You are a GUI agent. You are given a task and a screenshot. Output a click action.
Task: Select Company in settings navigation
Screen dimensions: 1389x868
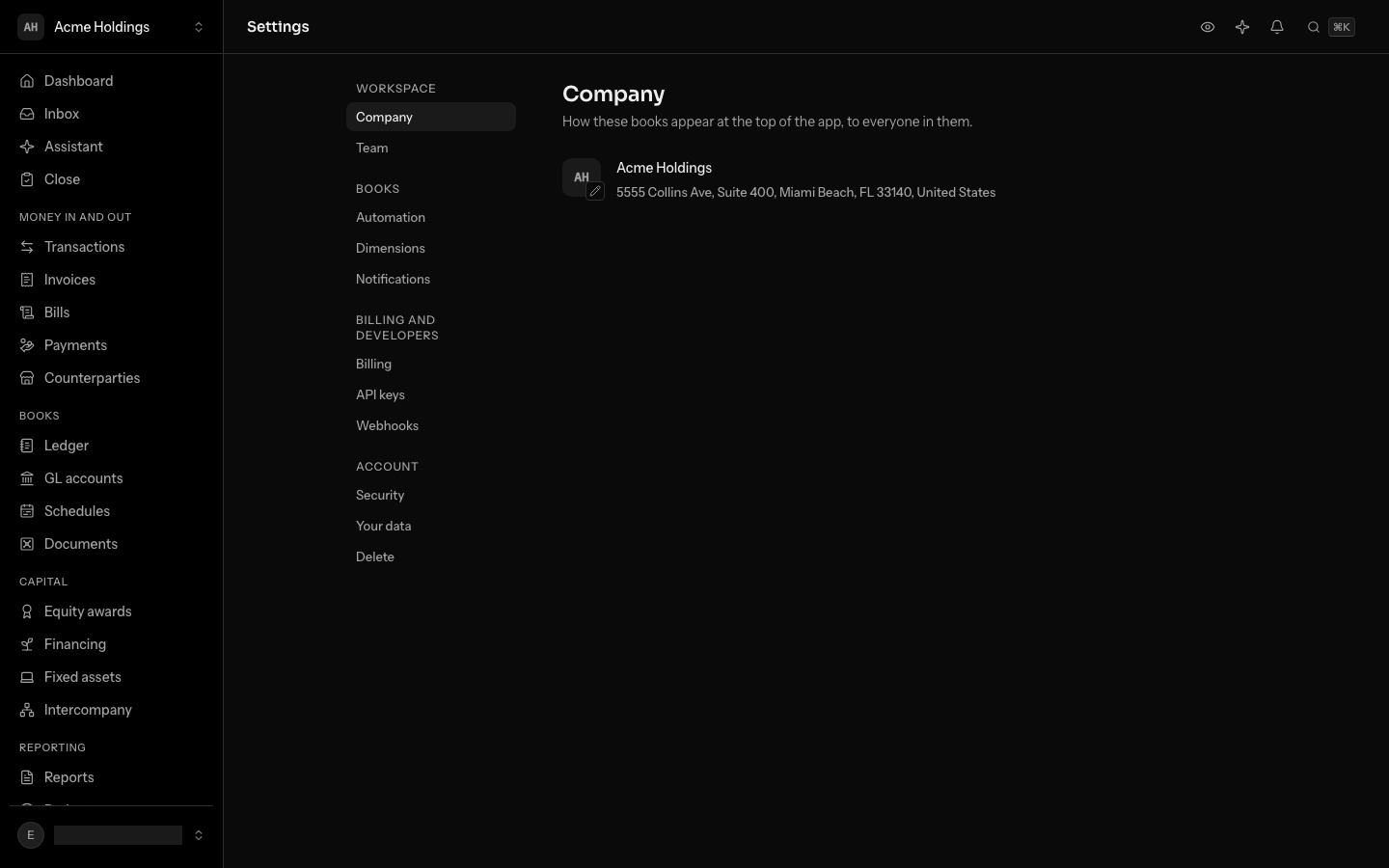pyautogui.click(x=431, y=117)
